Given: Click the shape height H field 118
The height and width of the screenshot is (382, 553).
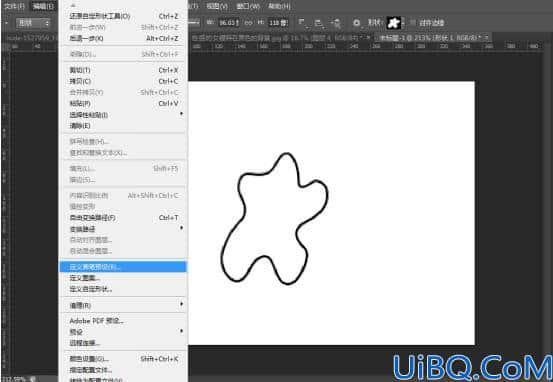Looking at the screenshot, I should (278, 23).
